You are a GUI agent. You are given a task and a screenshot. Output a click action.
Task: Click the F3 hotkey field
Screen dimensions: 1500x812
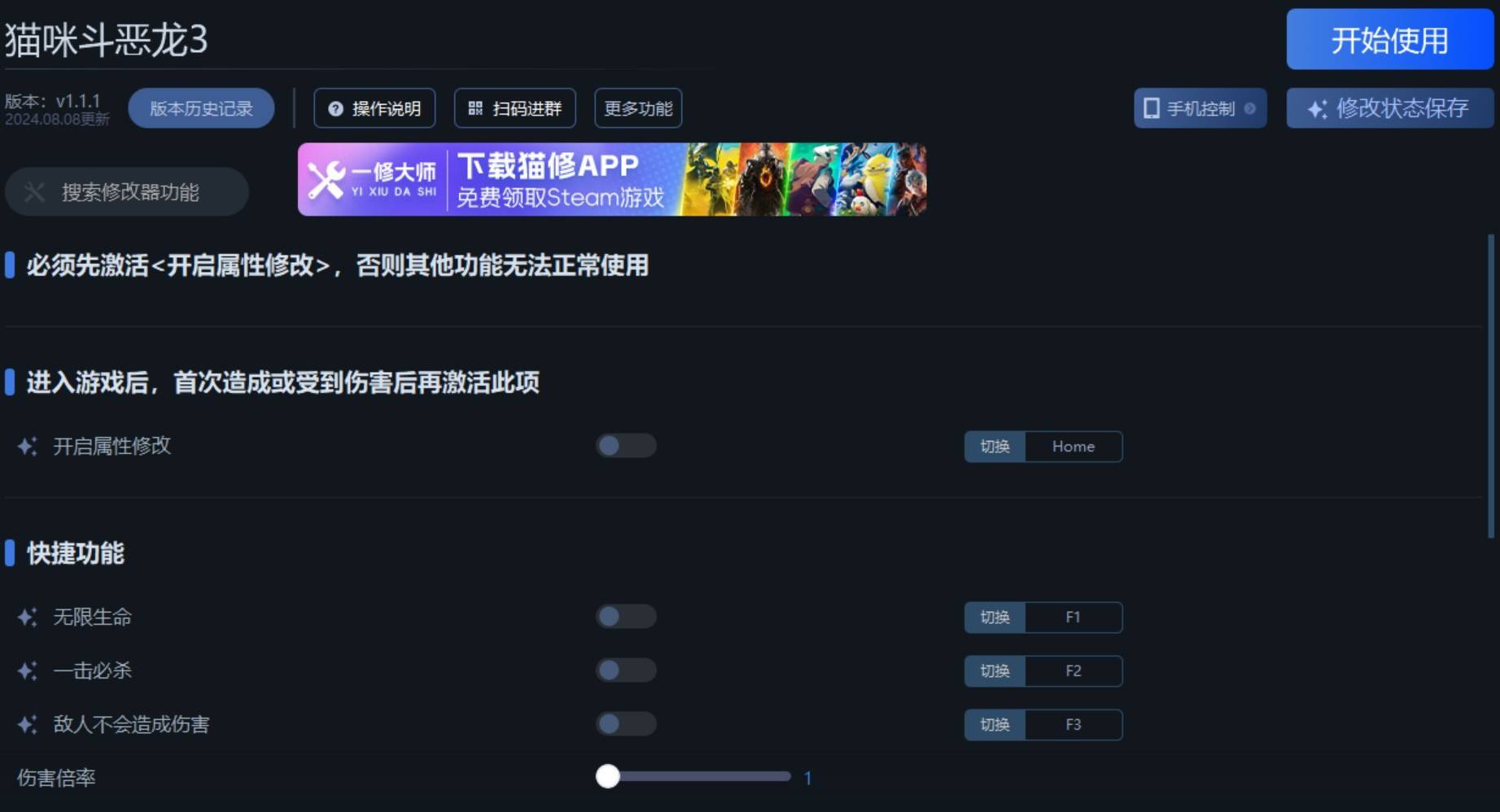1074,725
